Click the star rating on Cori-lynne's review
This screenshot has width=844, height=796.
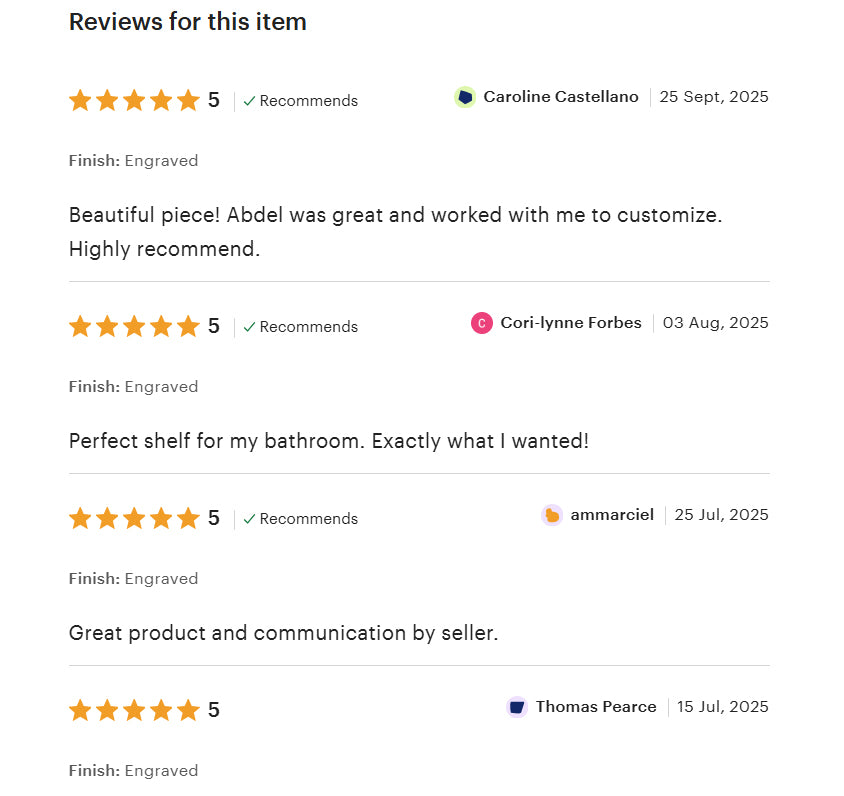coord(134,326)
